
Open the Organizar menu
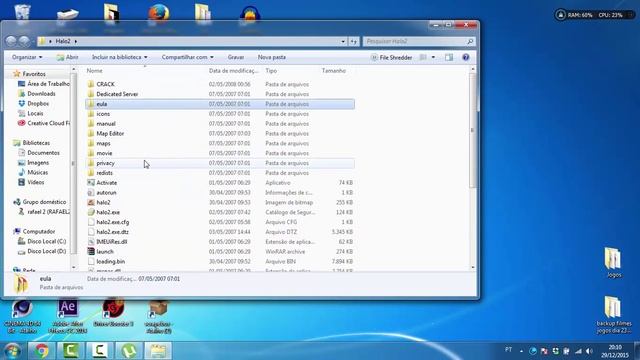click(x=27, y=57)
